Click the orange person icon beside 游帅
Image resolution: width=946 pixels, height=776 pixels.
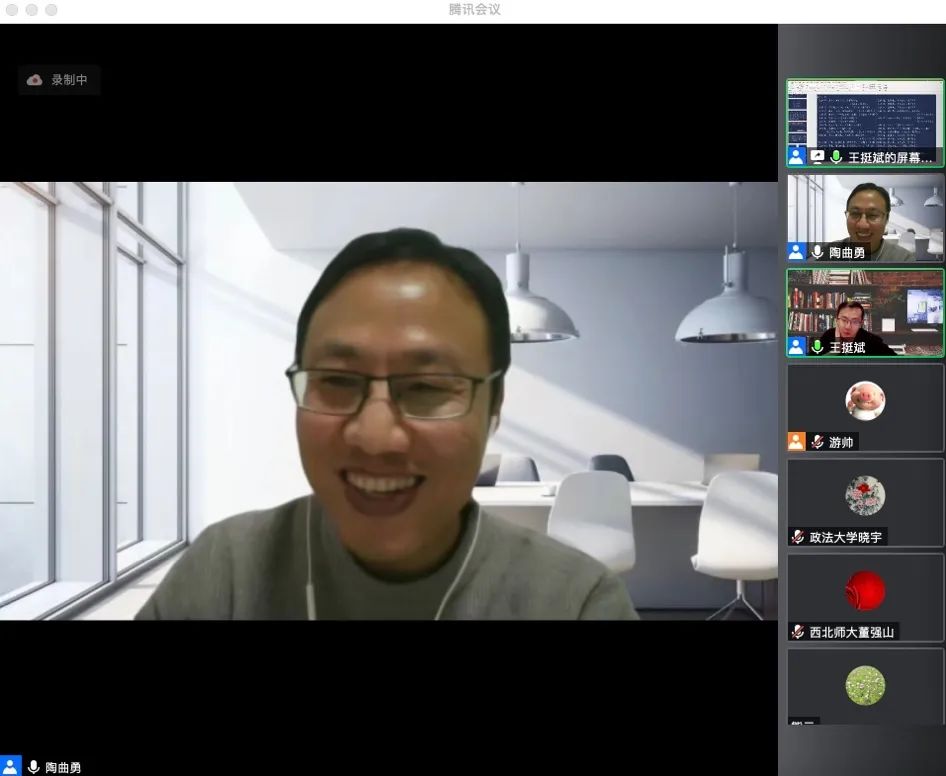tap(796, 442)
